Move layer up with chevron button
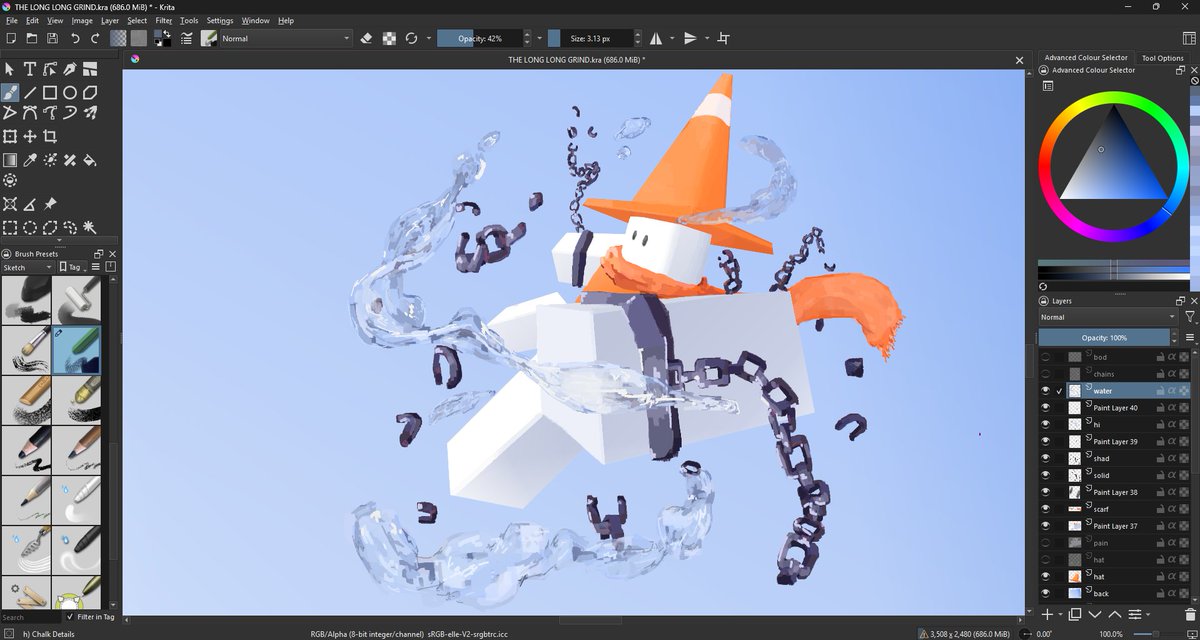The width and height of the screenshot is (1200, 640). [1115, 614]
